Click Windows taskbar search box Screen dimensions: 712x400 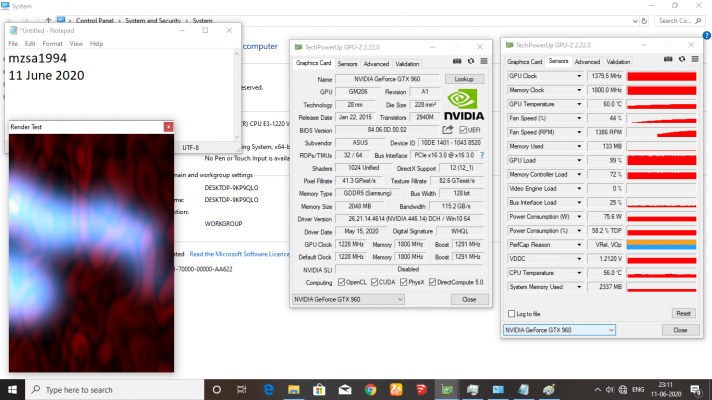[114, 390]
